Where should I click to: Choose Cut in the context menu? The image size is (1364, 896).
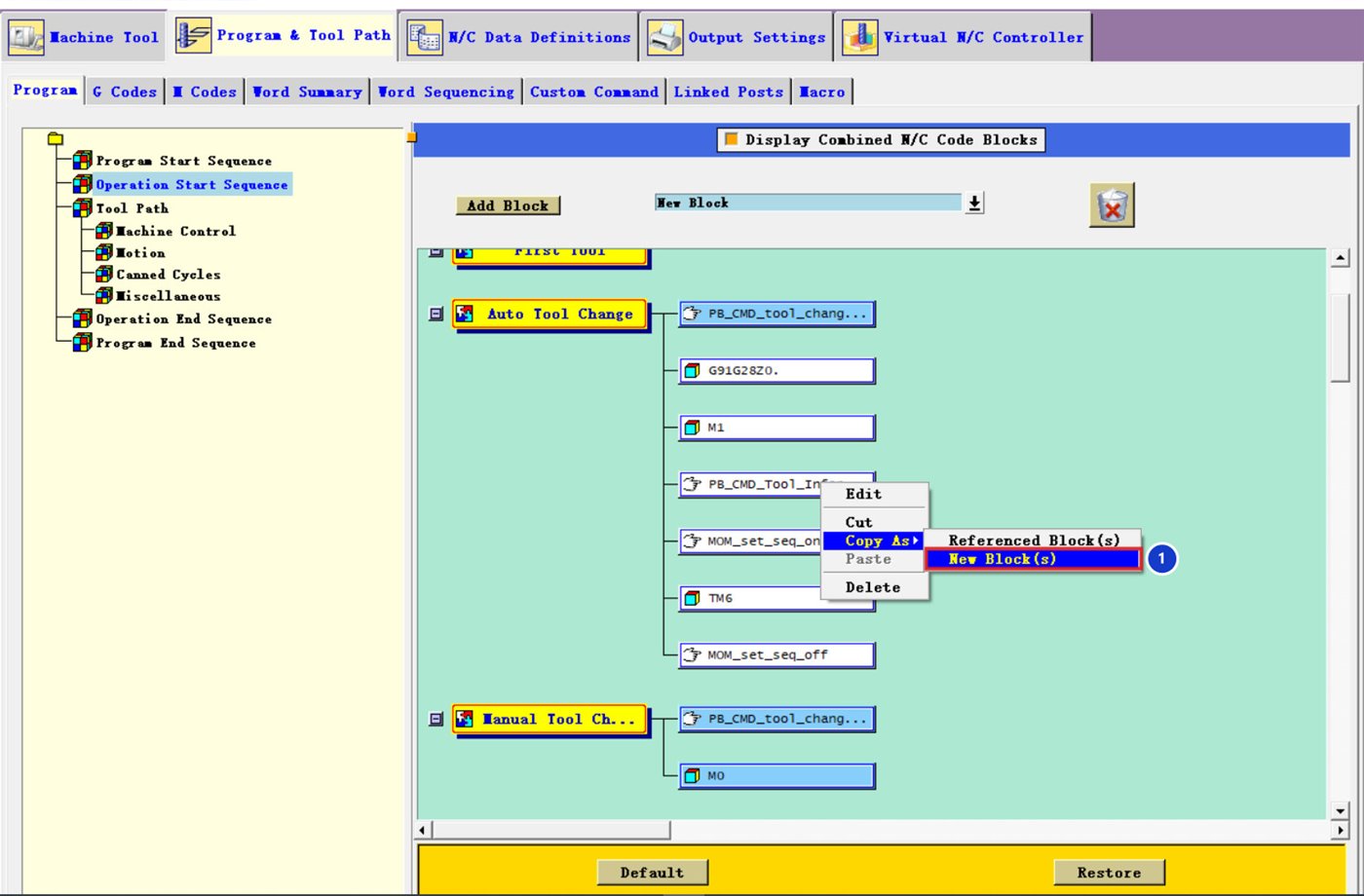859,522
